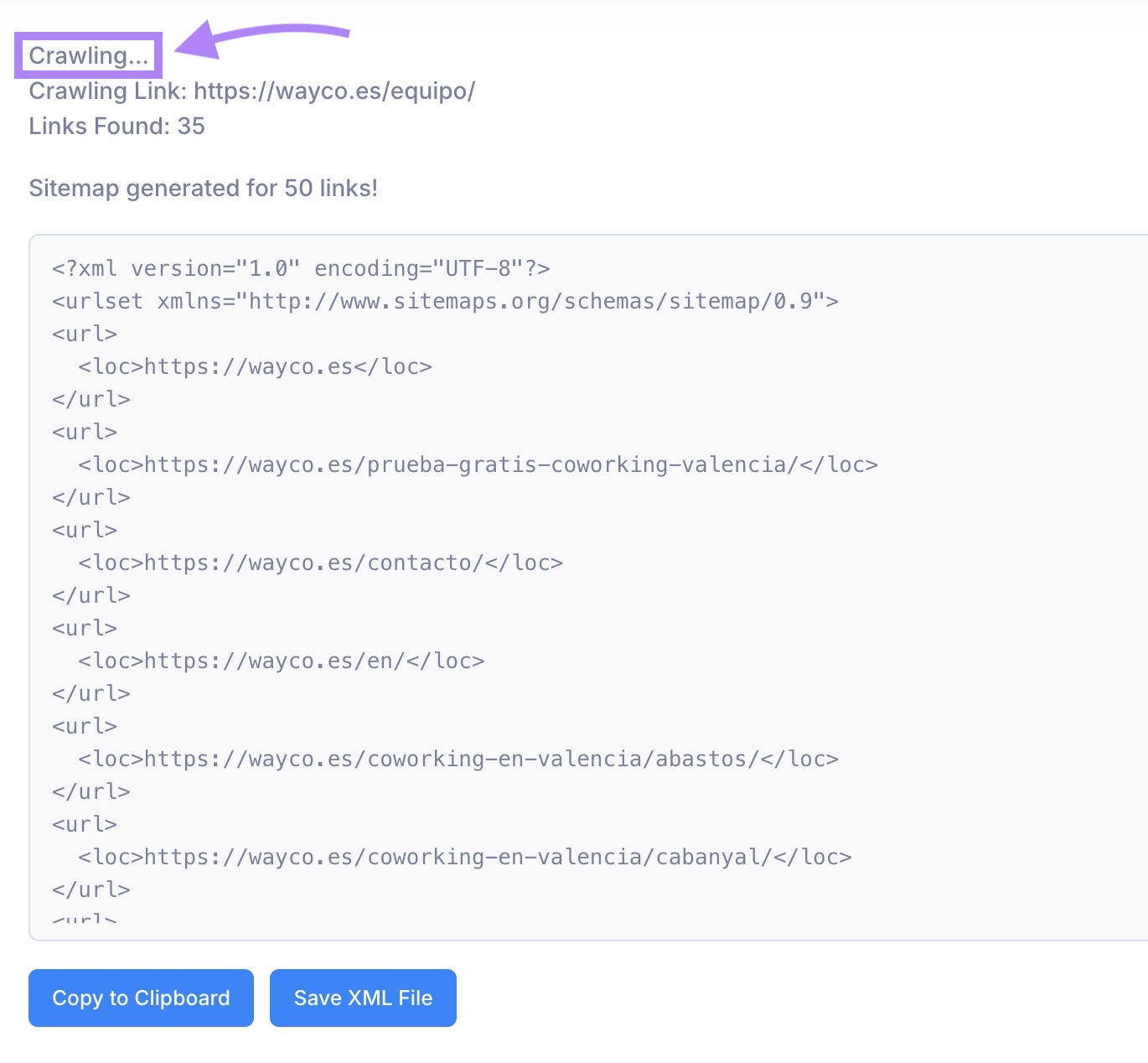This screenshot has height=1063, width=1148.
Task: Select the closing url tag after cabanyal entry
Action: click(91, 889)
